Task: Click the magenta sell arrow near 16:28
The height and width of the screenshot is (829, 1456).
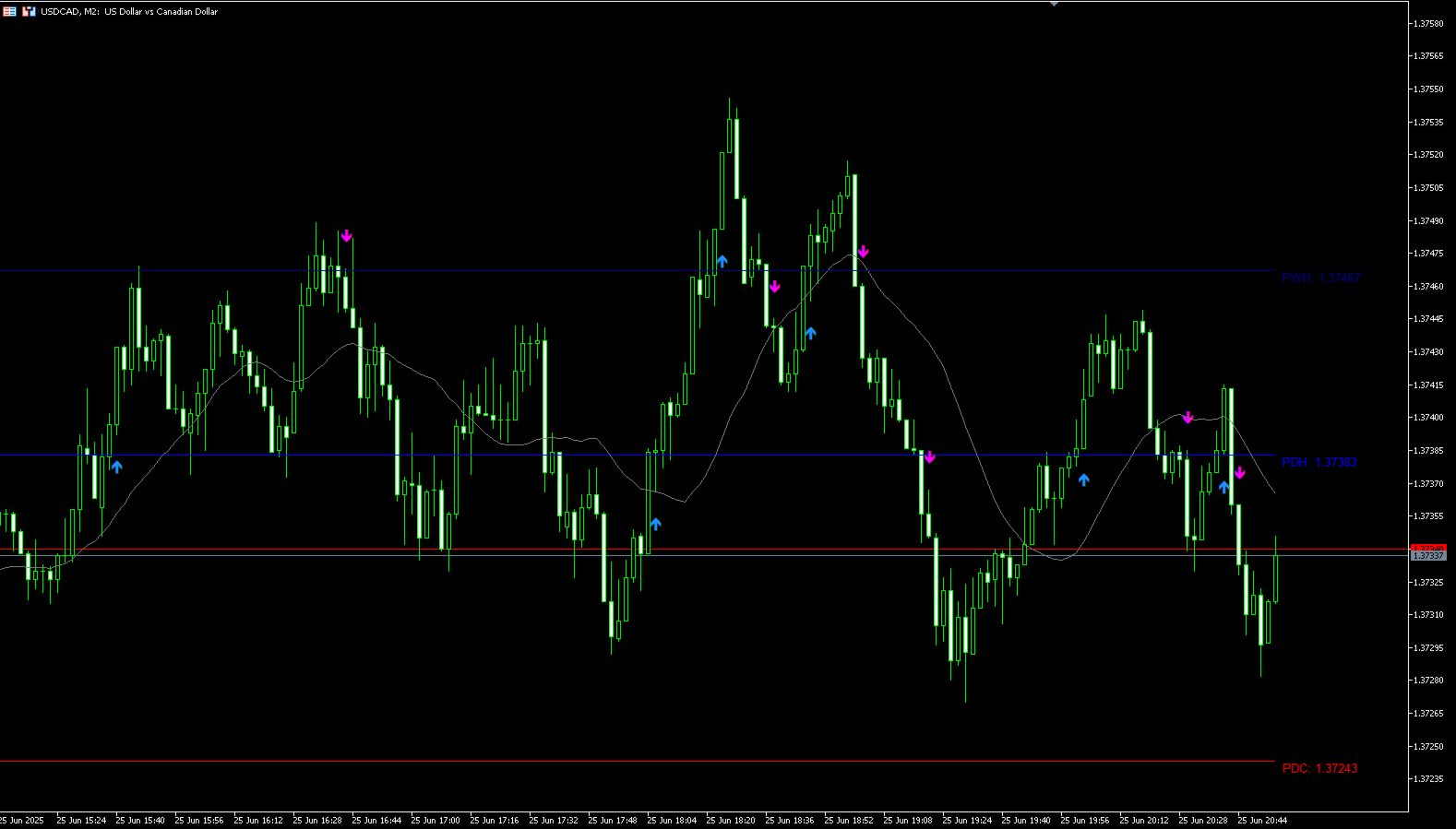Action: click(x=346, y=236)
